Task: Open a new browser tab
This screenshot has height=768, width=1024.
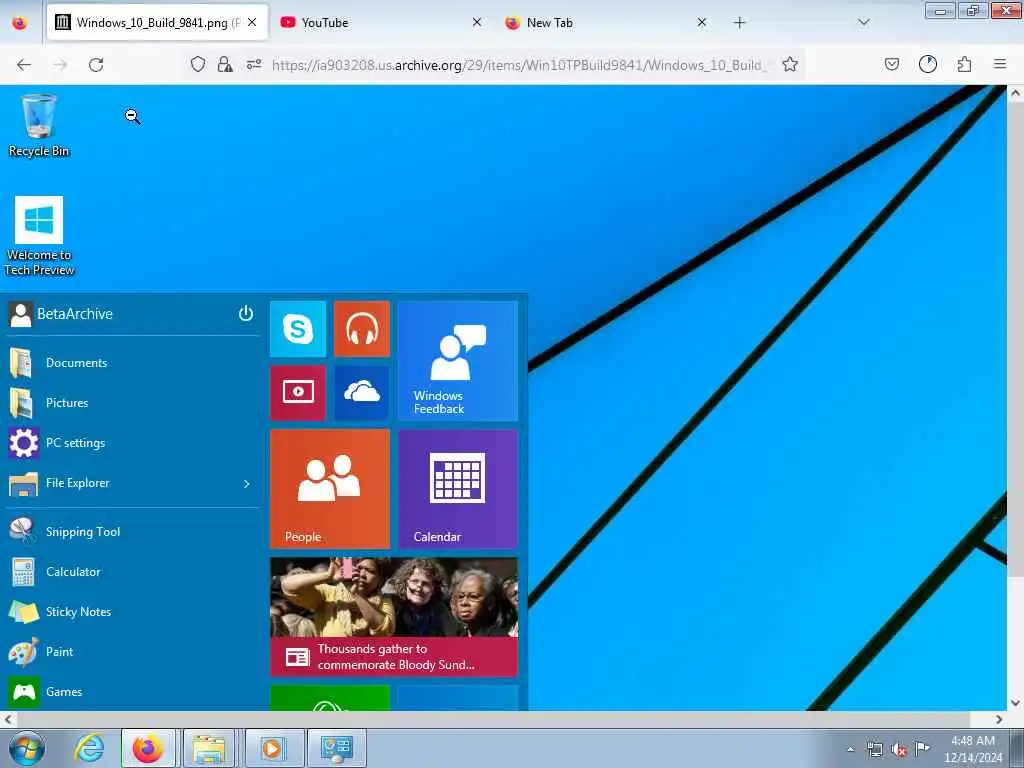Action: 739,23
